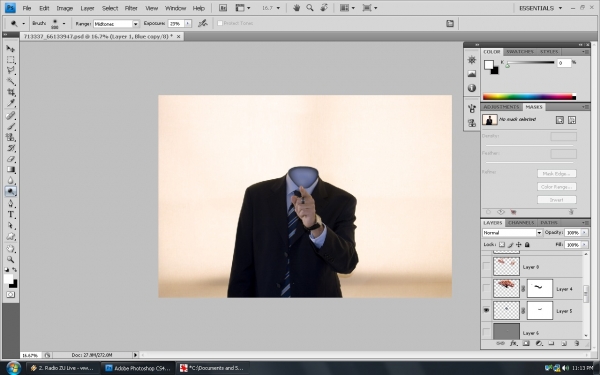Select the Gradient tool
Image resolution: width=600 pixels, height=375 pixels.
tap(10, 170)
